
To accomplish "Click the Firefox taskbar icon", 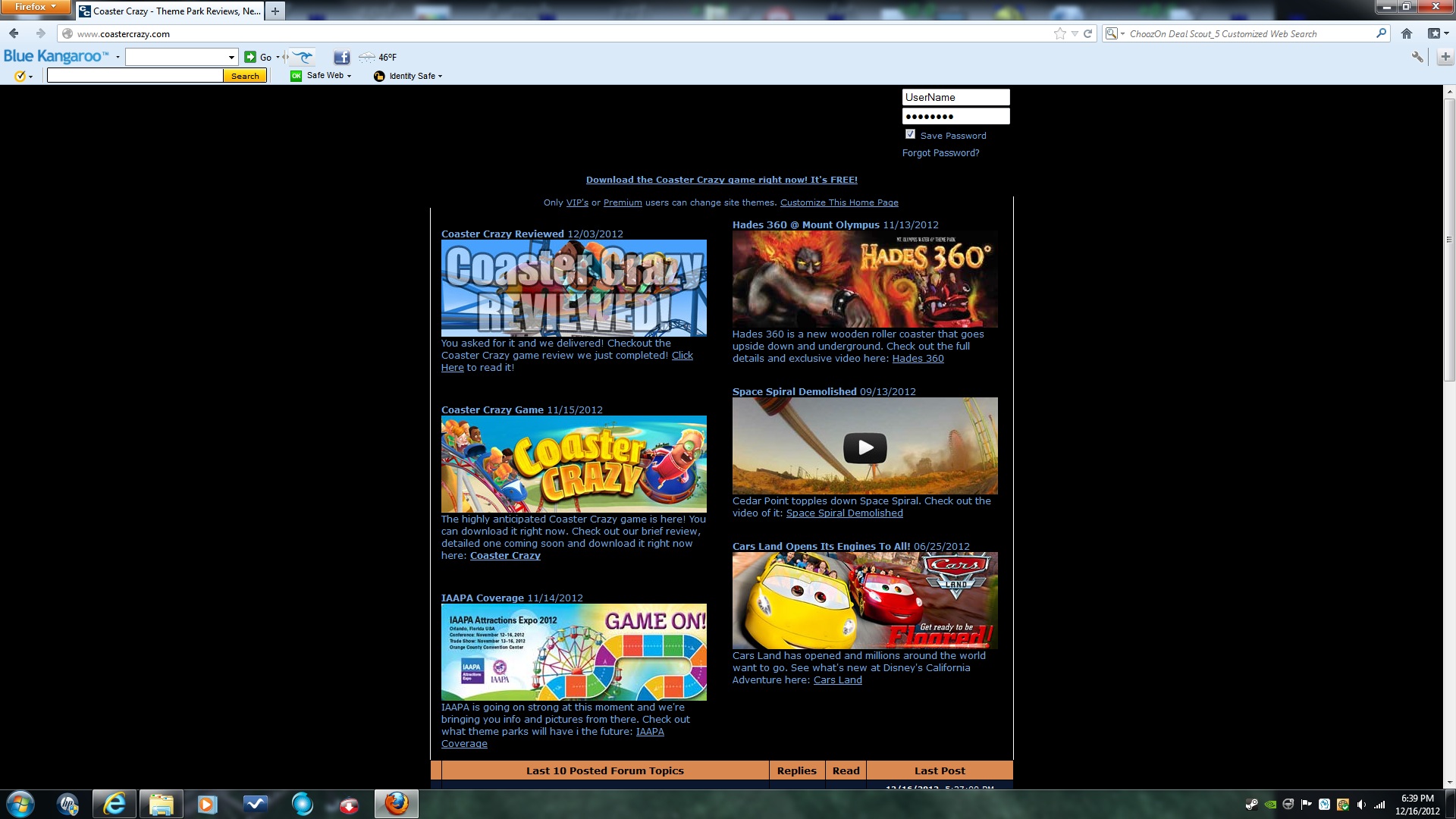I will tap(396, 804).
